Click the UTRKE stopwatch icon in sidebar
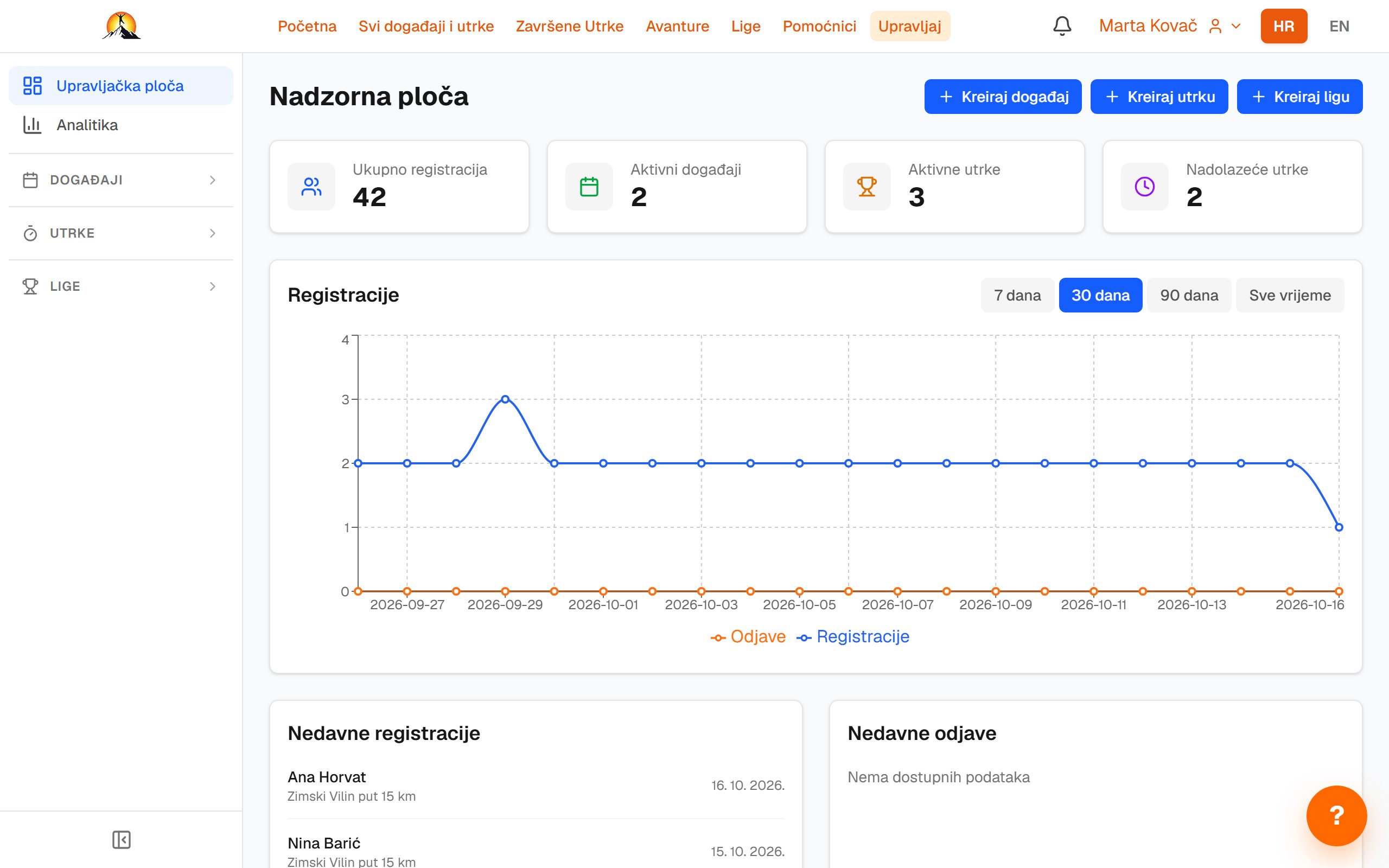 tap(30, 233)
